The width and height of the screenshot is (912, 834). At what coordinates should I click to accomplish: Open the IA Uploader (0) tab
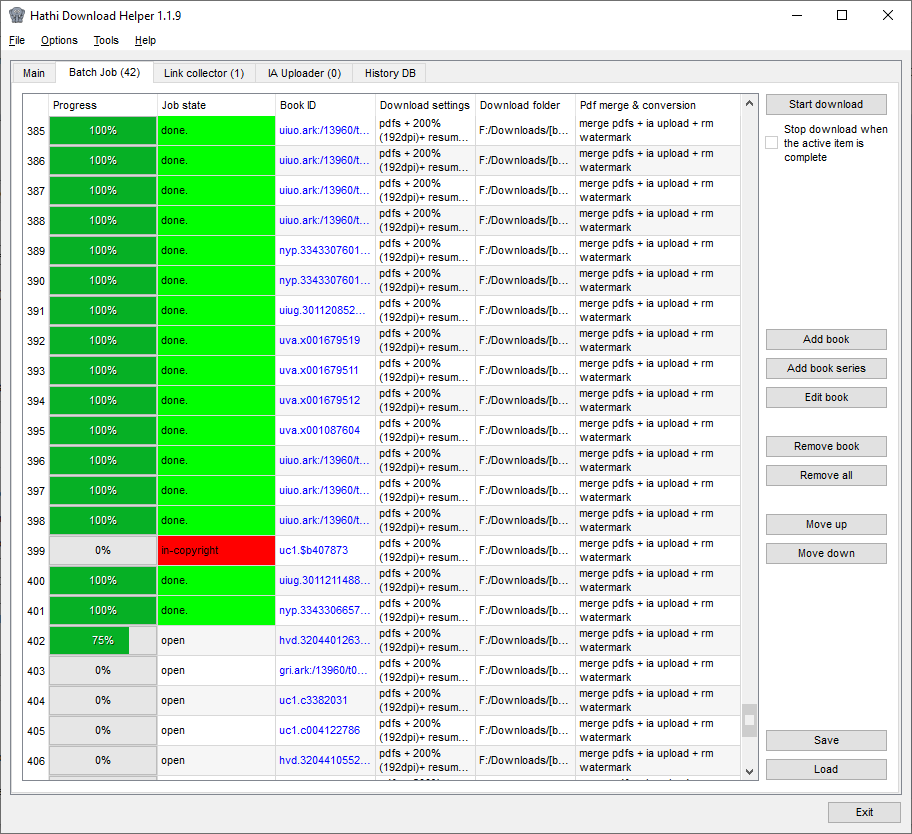coord(304,73)
